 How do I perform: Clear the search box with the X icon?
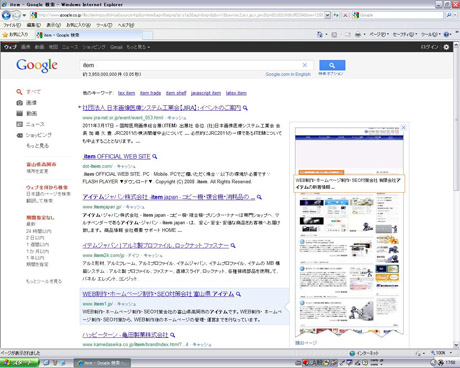click(x=305, y=65)
